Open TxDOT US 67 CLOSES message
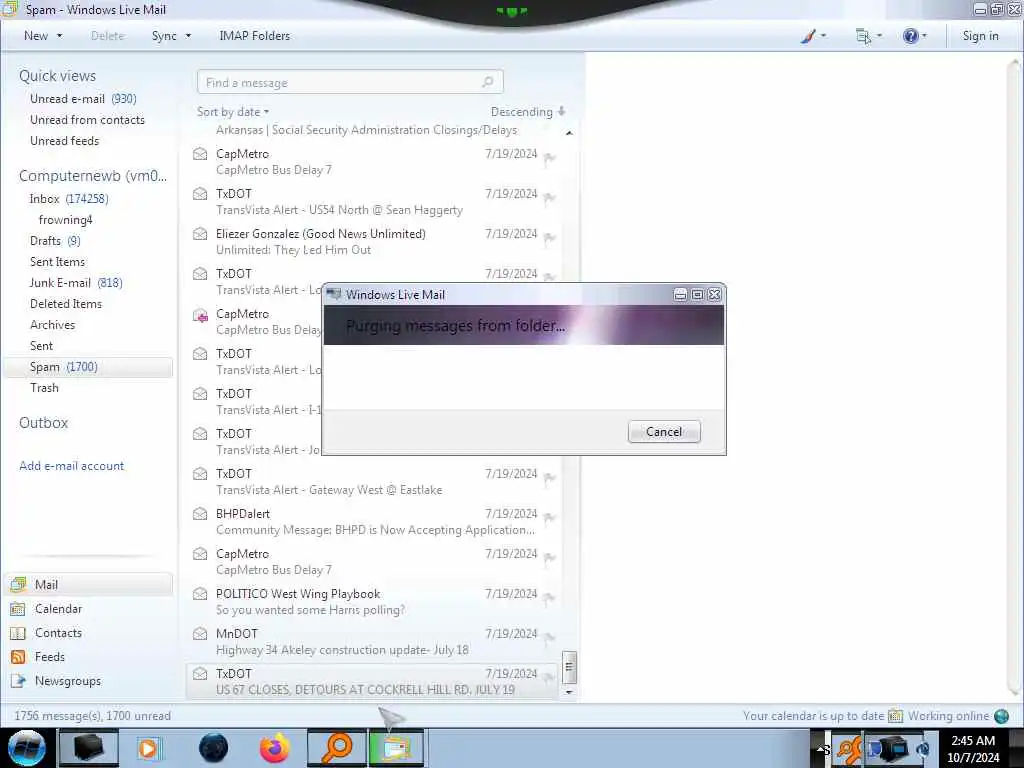 [x=372, y=681]
